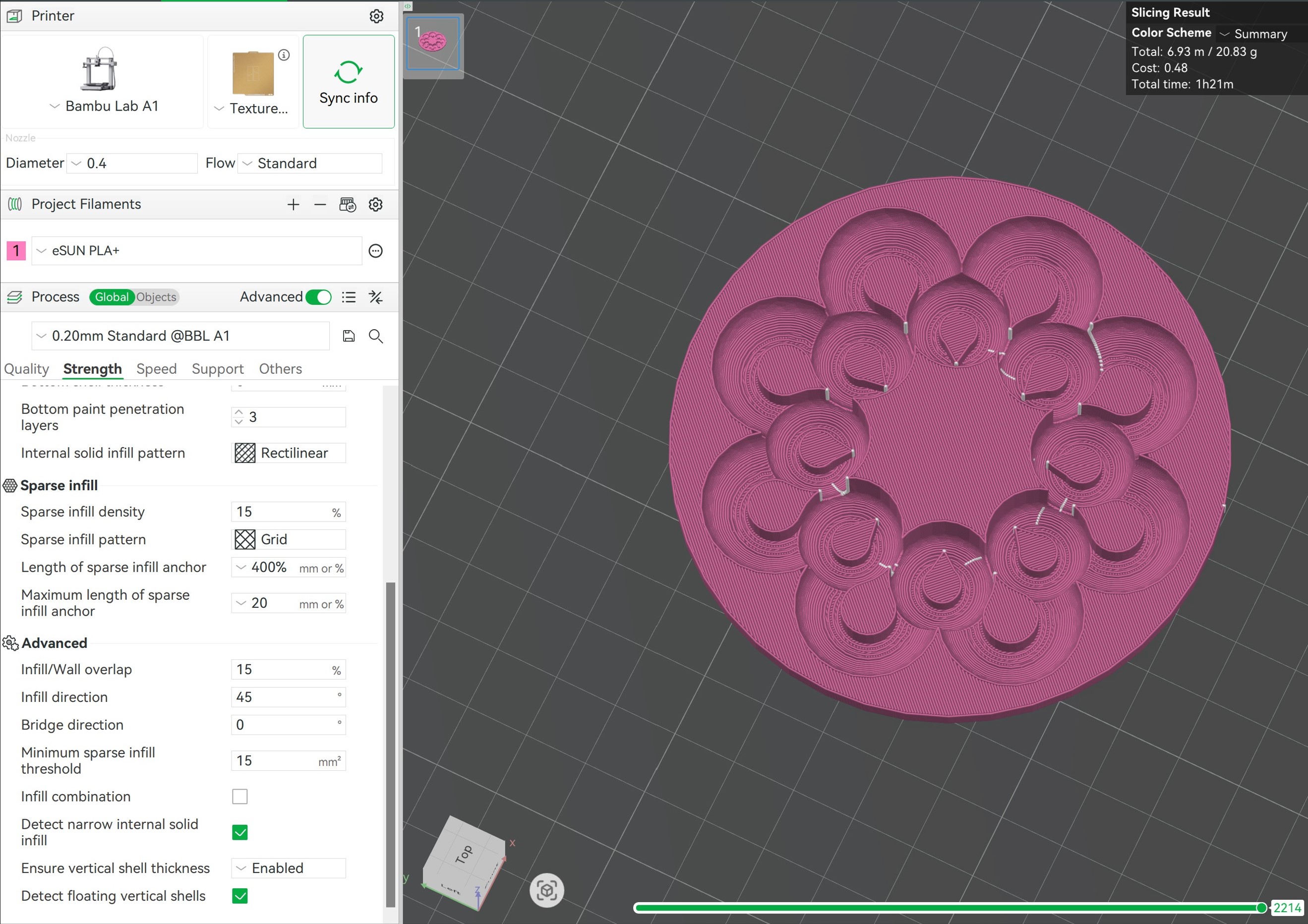Switch to the Speed tab

coord(156,369)
